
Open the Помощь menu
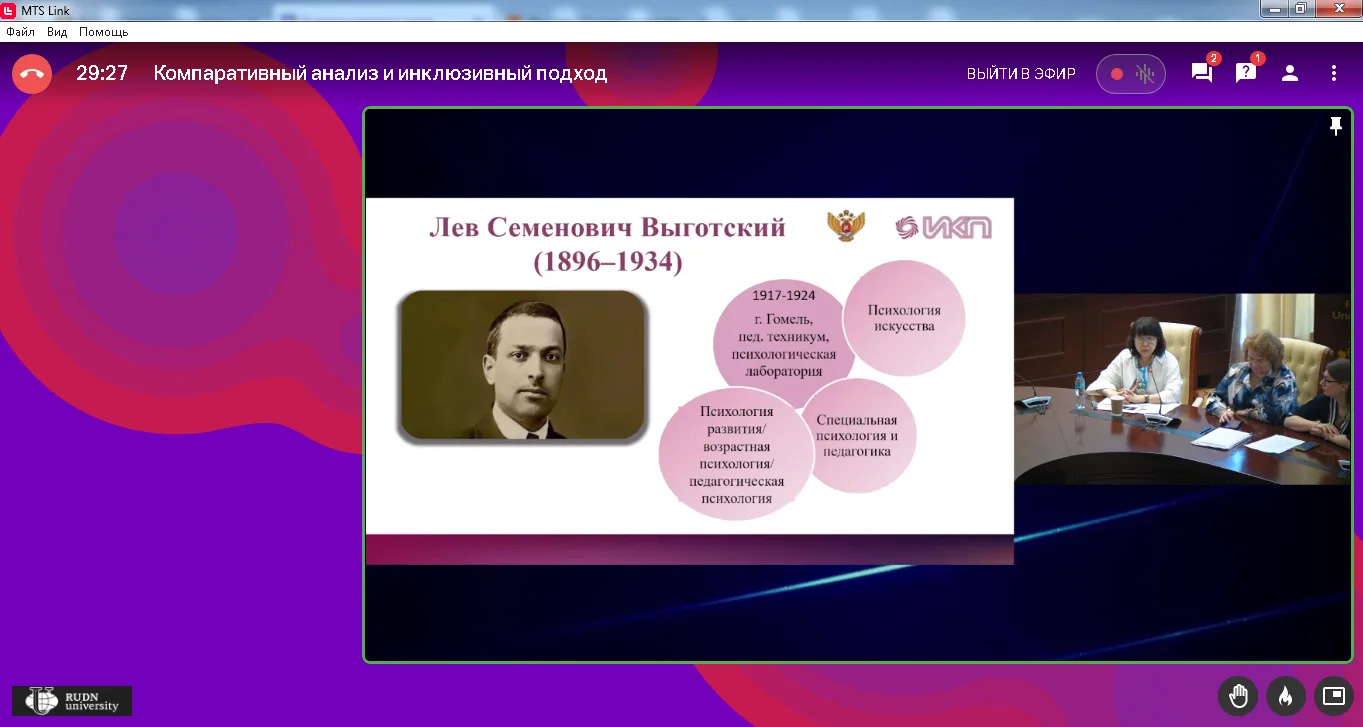click(104, 32)
